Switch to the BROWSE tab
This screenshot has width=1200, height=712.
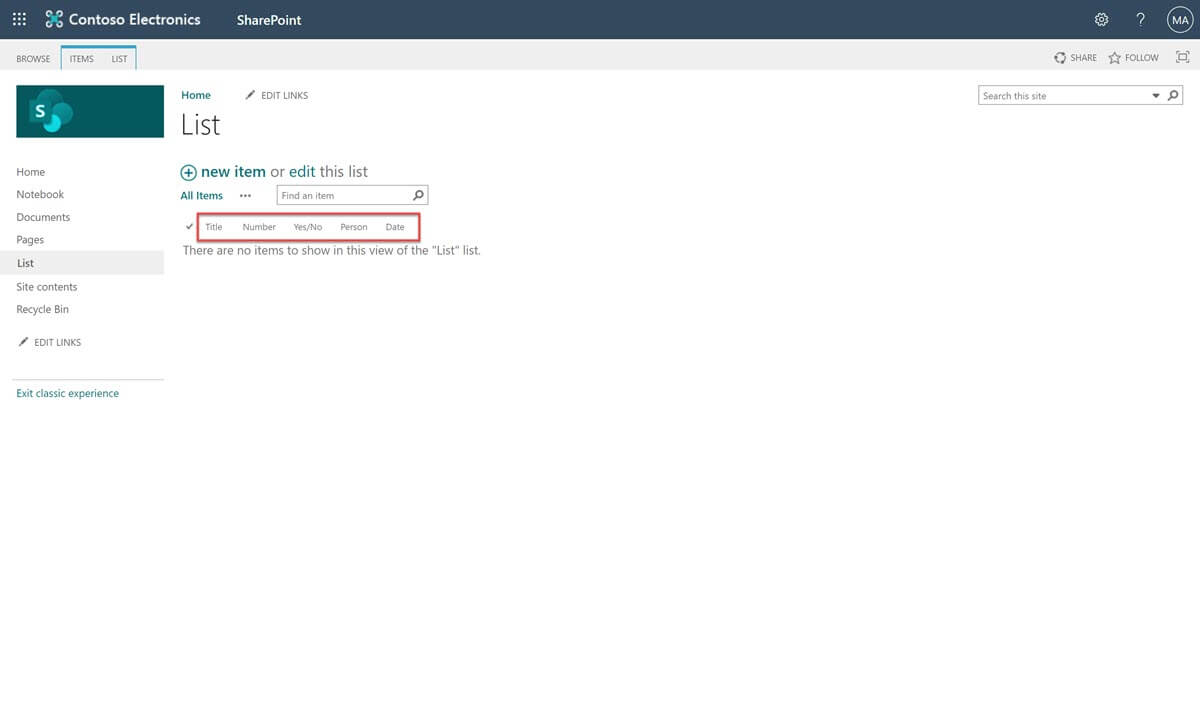point(33,58)
